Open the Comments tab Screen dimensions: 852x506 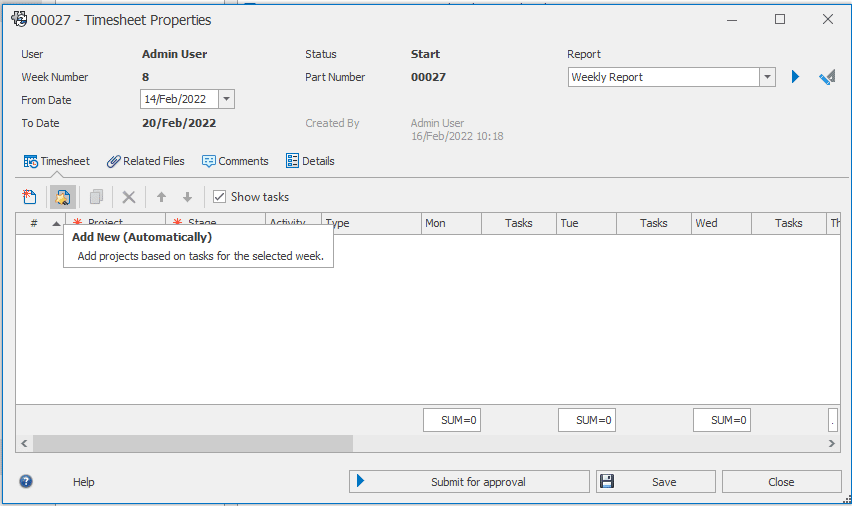(235, 161)
